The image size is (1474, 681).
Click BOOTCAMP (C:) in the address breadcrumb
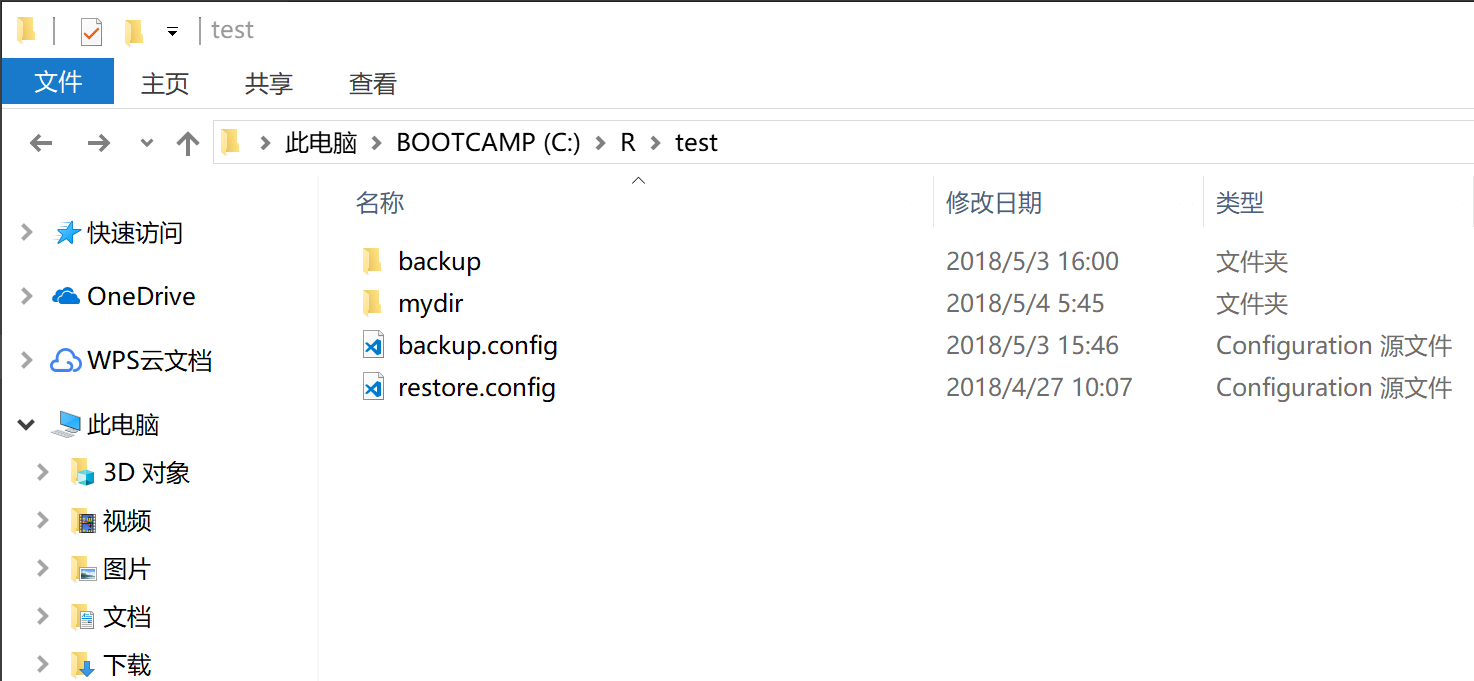488,143
